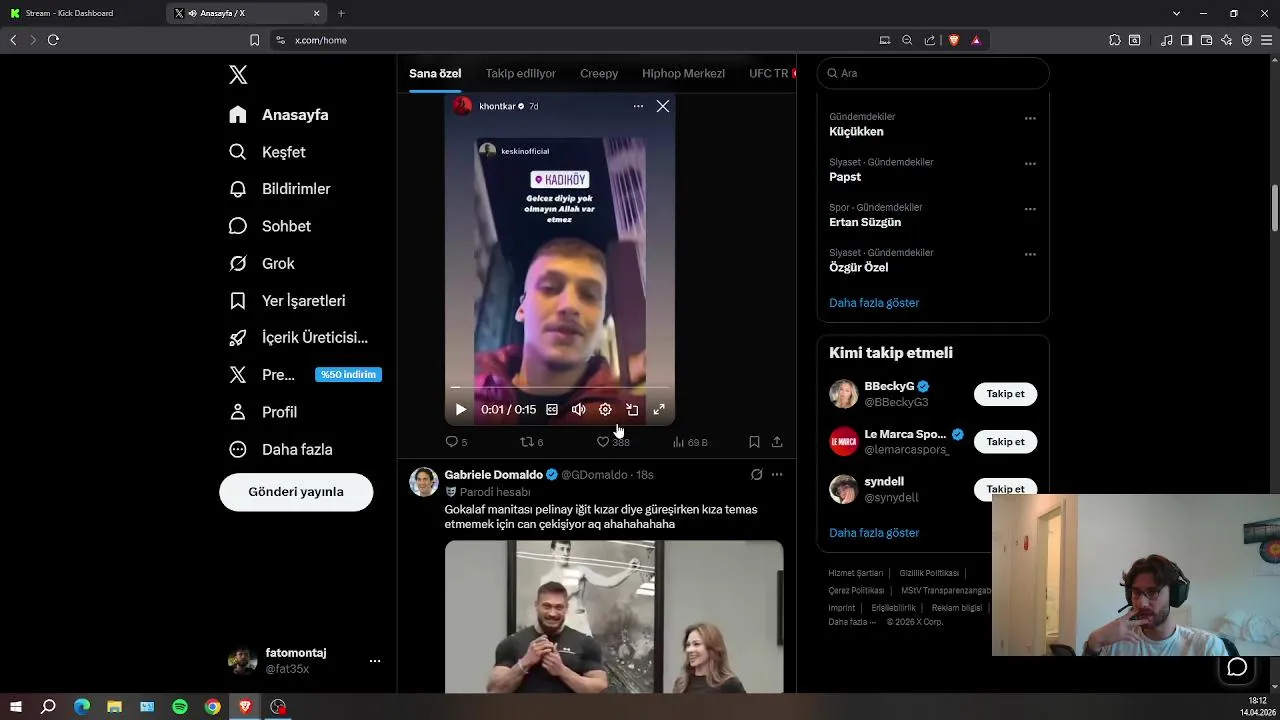Screen dimensions: 1280x720
Task: Open Brave Rewards triangle icon
Action: coord(976,40)
